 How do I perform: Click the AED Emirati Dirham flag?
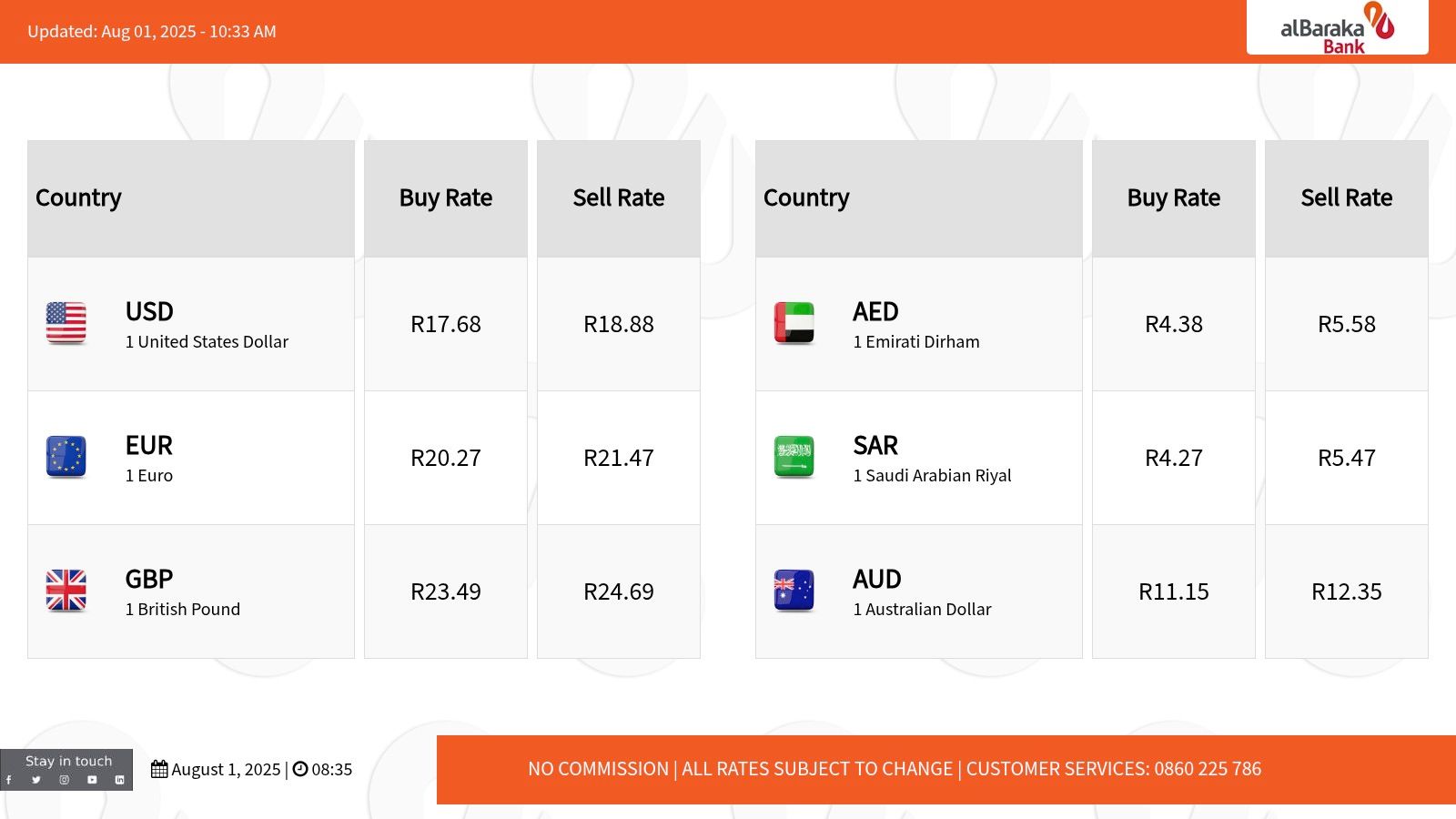click(793, 324)
